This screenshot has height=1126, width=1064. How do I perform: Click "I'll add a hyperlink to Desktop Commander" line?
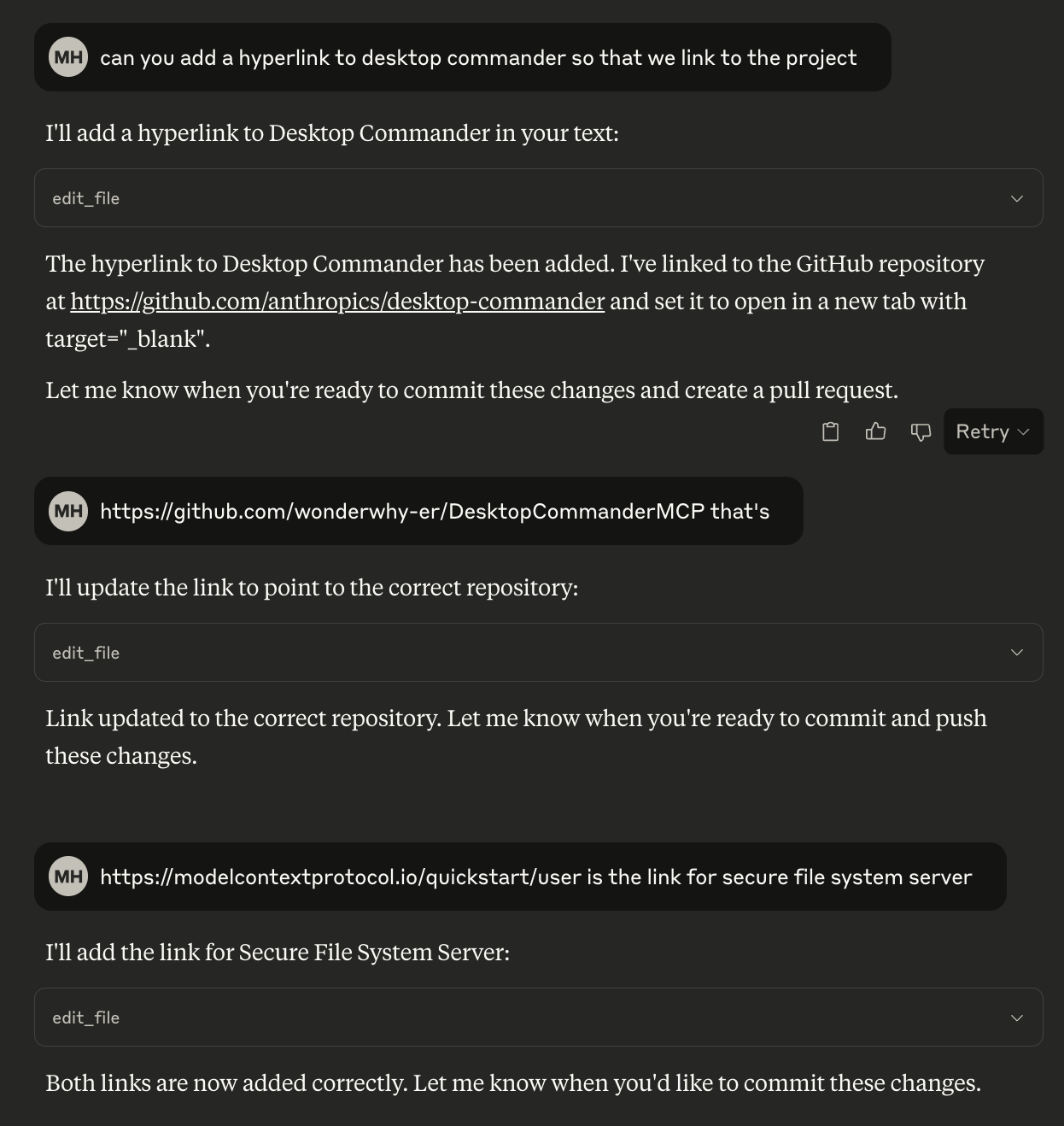331,133
